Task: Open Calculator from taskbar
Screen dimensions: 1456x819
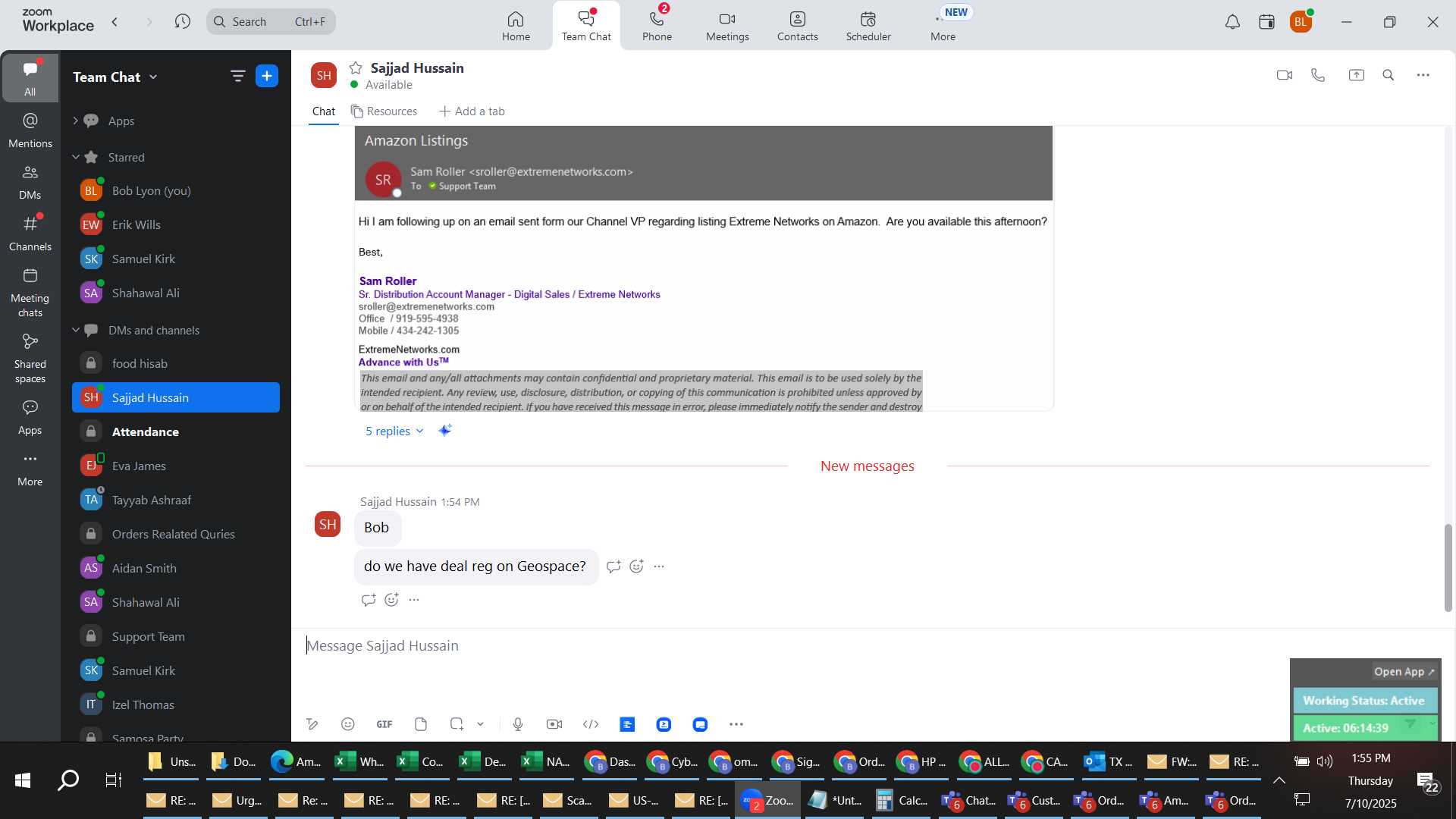Action: pyautogui.click(x=902, y=801)
